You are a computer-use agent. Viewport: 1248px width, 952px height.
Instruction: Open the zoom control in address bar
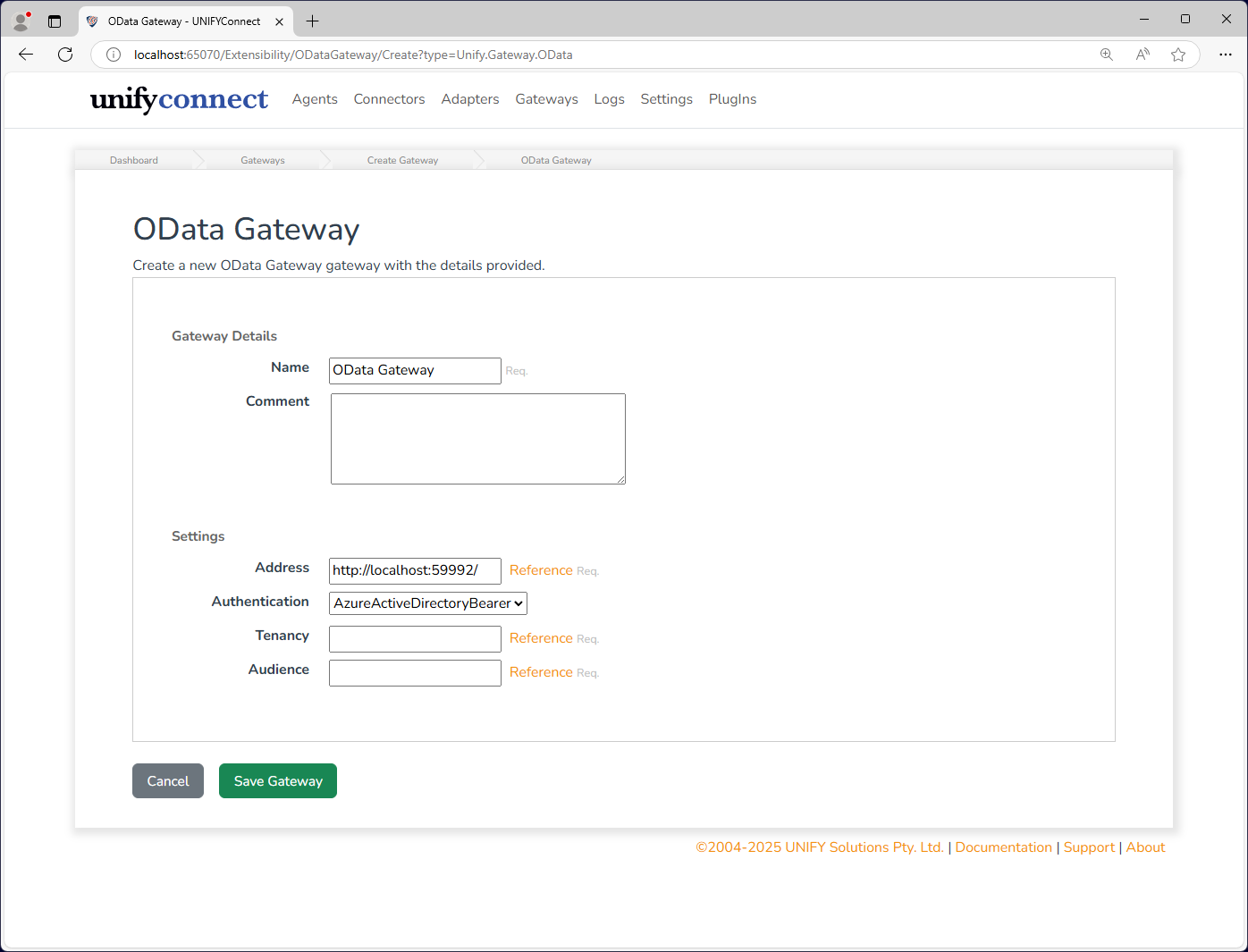coord(1107,55)
